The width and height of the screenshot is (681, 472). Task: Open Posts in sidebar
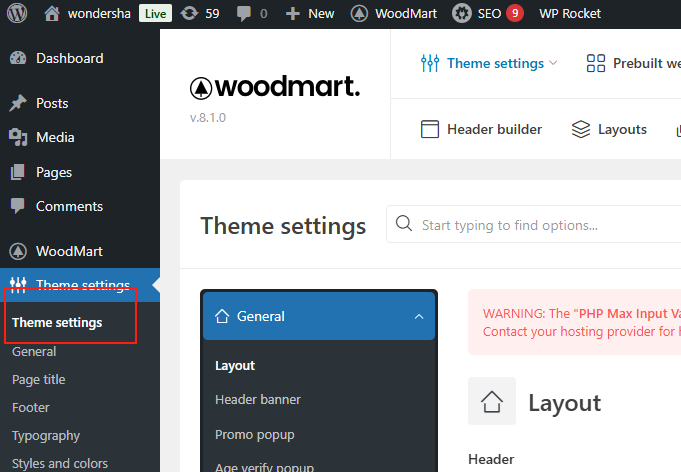coord(52,103)
